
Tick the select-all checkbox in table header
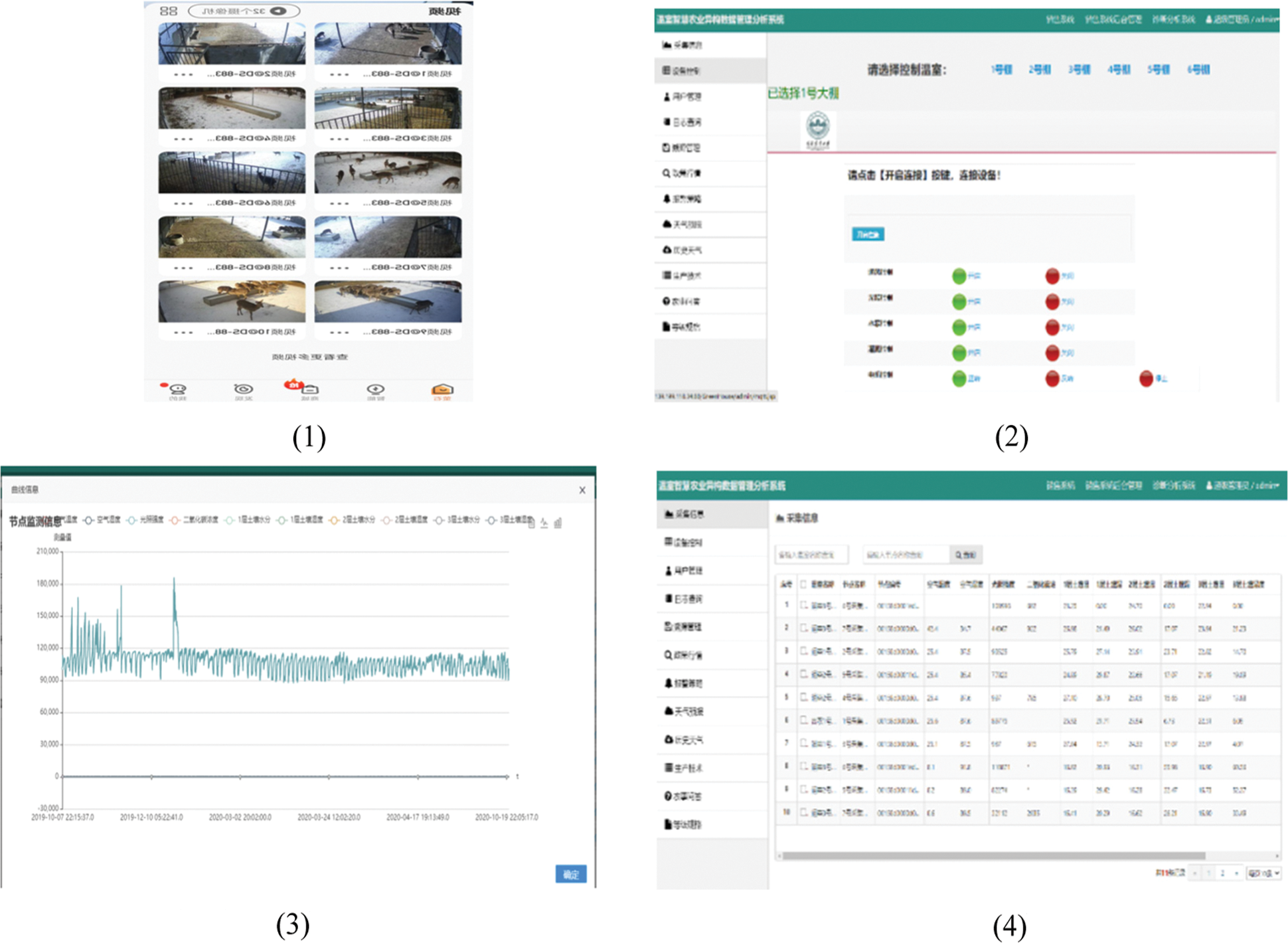tap(803, 584)
